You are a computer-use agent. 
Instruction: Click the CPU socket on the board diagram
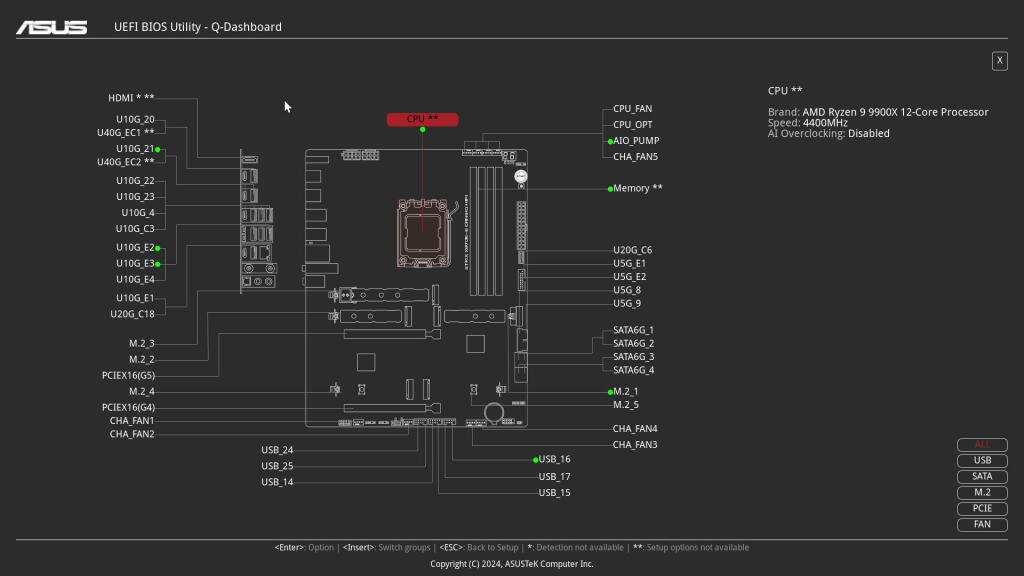(424, 231)
